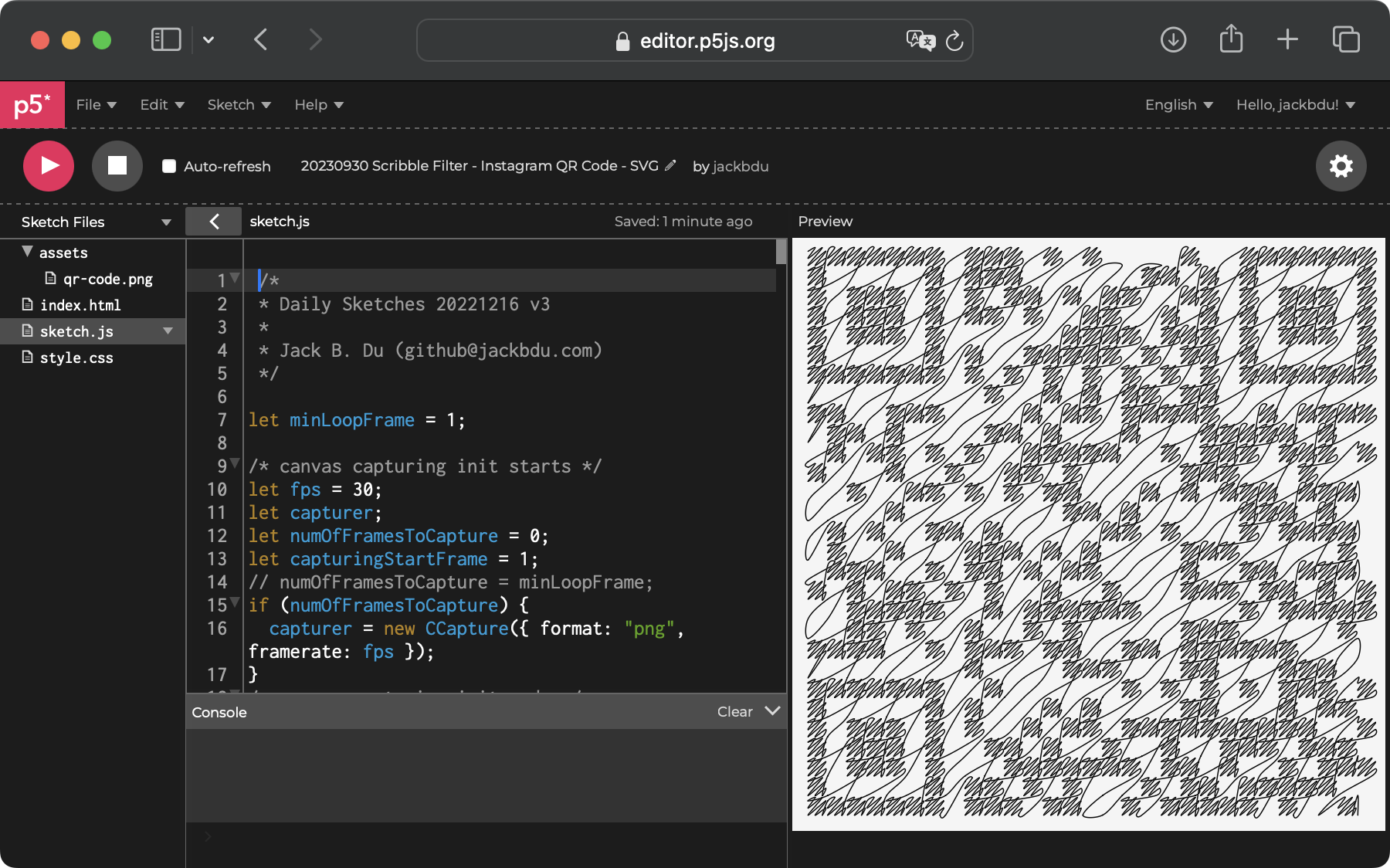Reload the page in Safari
The height and width of the screenshot is (868, 1390).
(954, 41)
